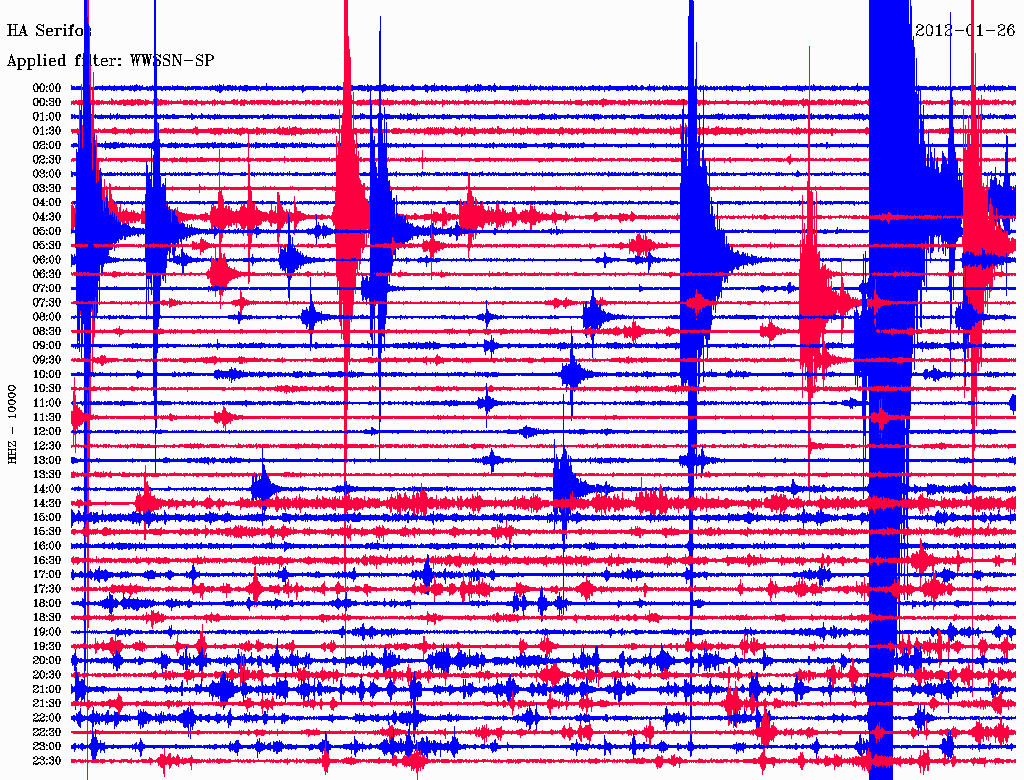Viewport: 1024px width, 780px height.
Task: Click the 14:00 time label
Action: pyautogui.click(x=47, y=489)
